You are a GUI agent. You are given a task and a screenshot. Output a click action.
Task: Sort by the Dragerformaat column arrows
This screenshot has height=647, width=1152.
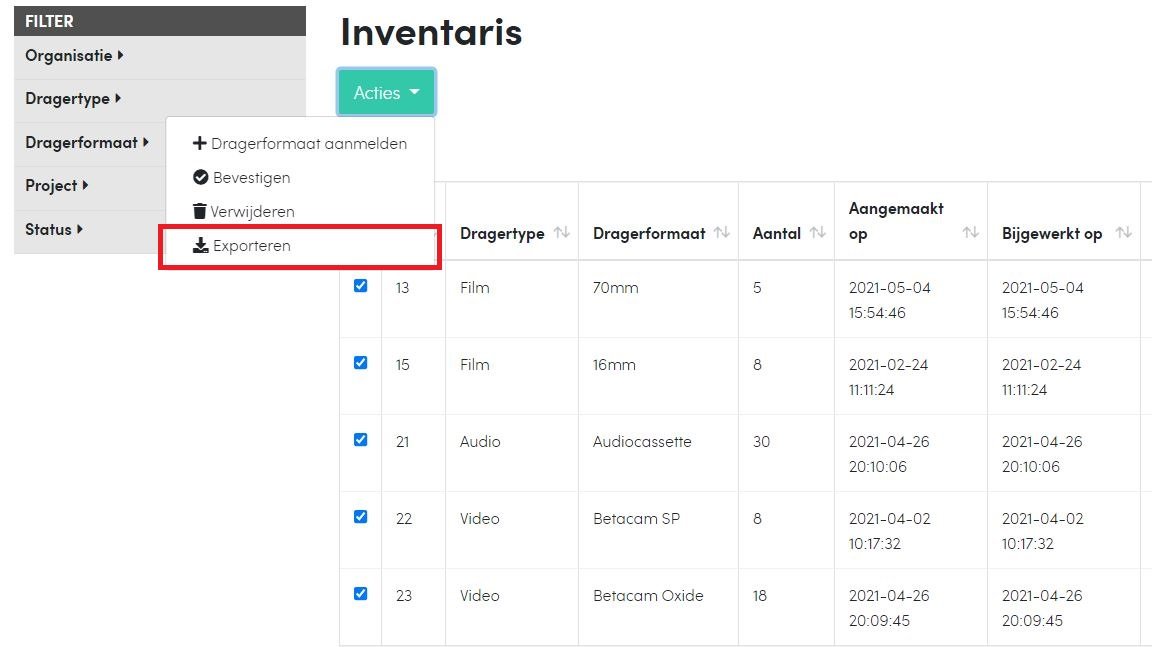tap(721, 233)
